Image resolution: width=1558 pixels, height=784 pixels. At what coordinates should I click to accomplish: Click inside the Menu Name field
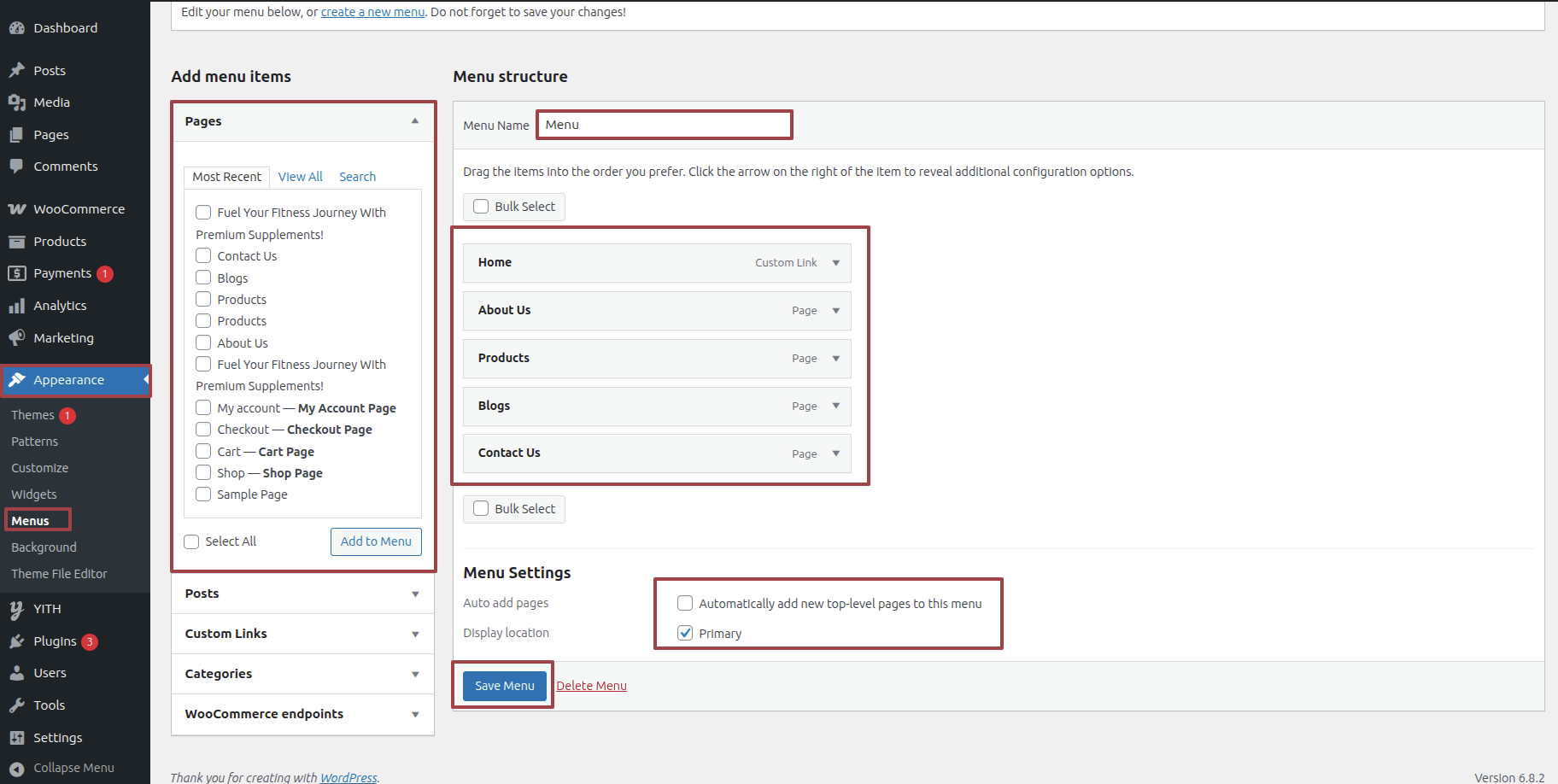click(x=664, y=125)
